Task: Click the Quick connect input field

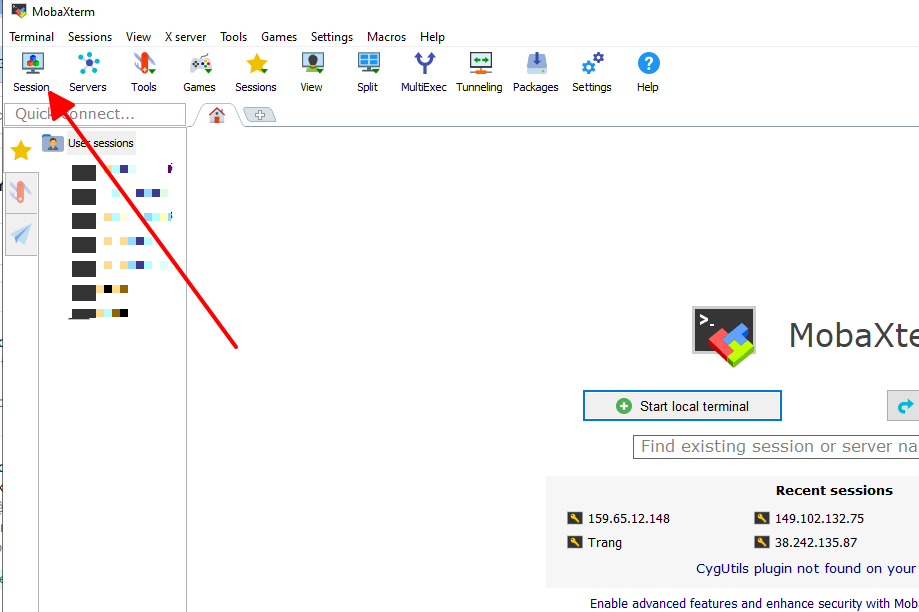Action: 95,114
